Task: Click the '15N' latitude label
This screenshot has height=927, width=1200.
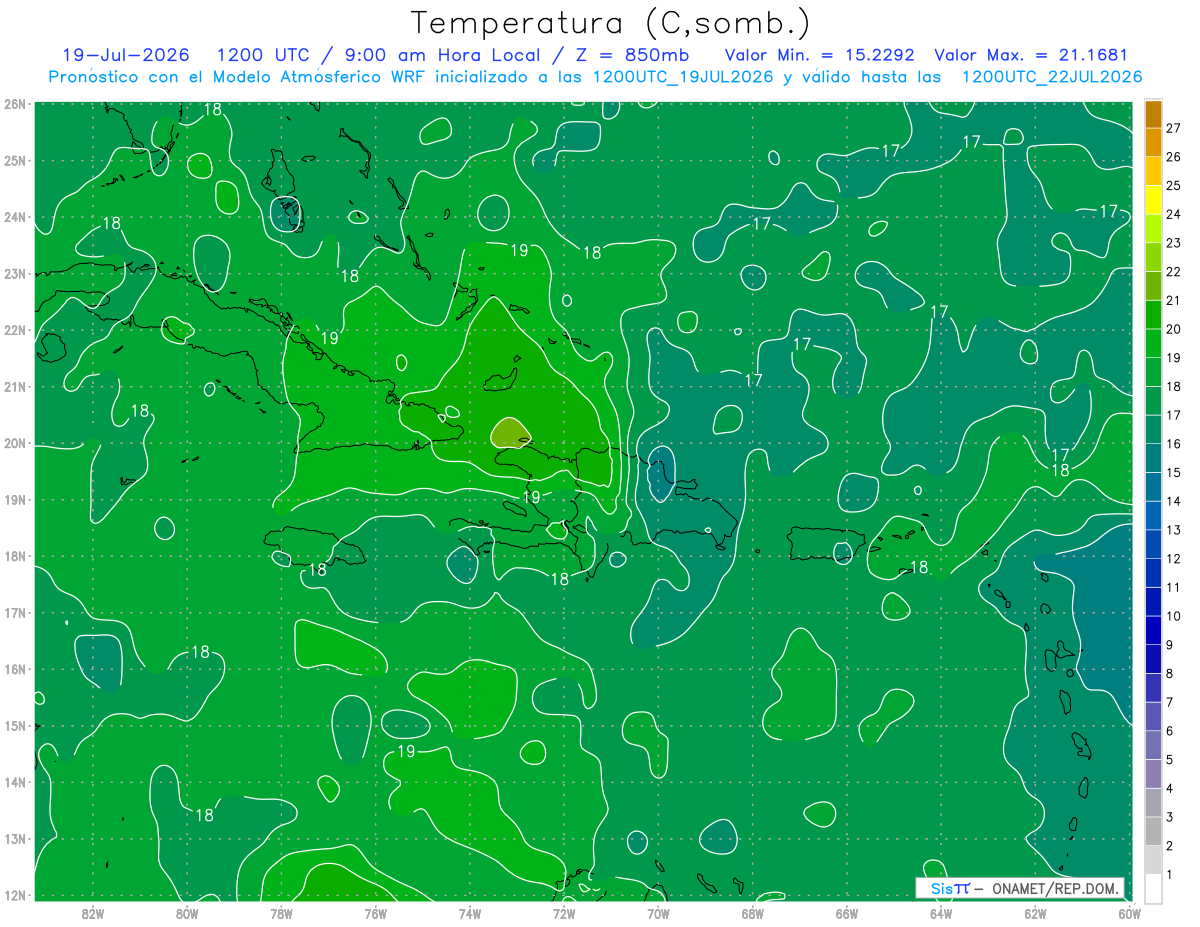Action: click(x=15, y=725)
